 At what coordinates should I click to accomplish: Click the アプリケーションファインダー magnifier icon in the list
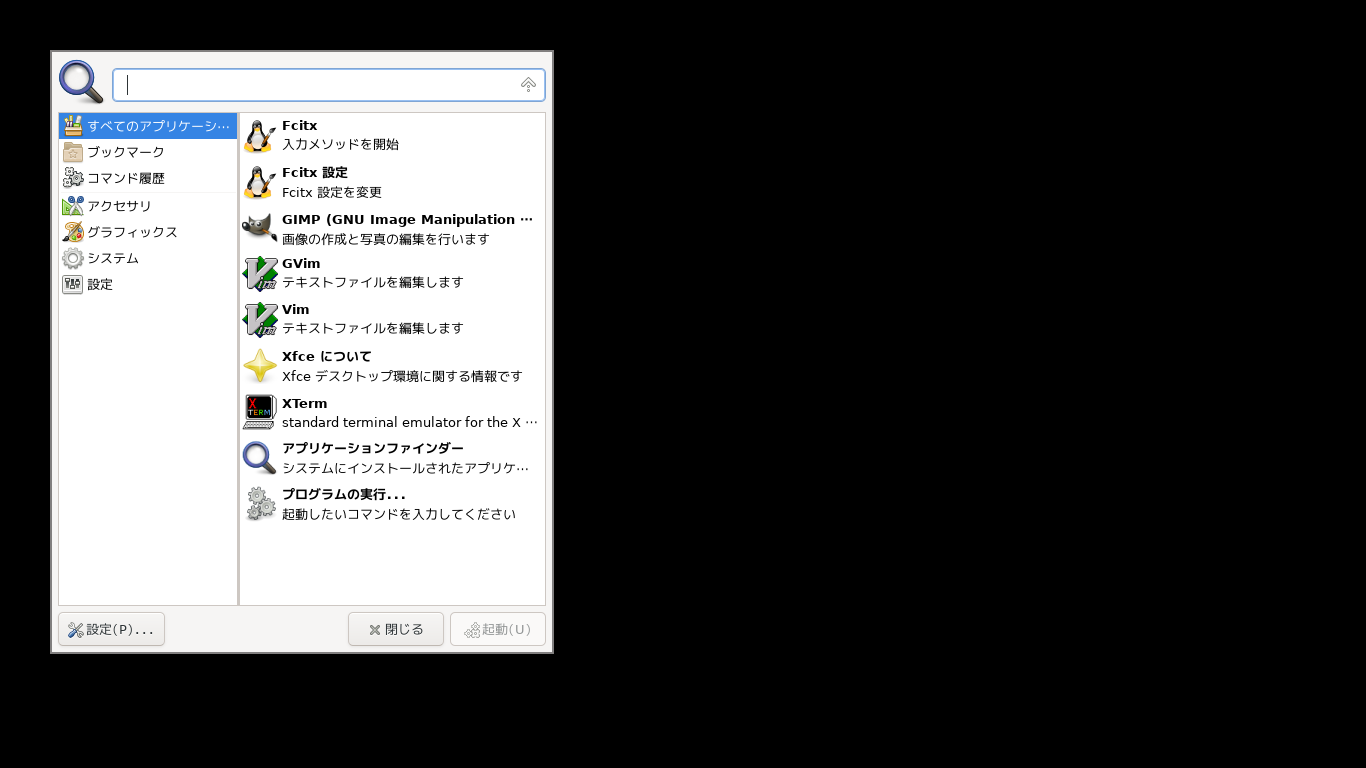tap(260, 459)
